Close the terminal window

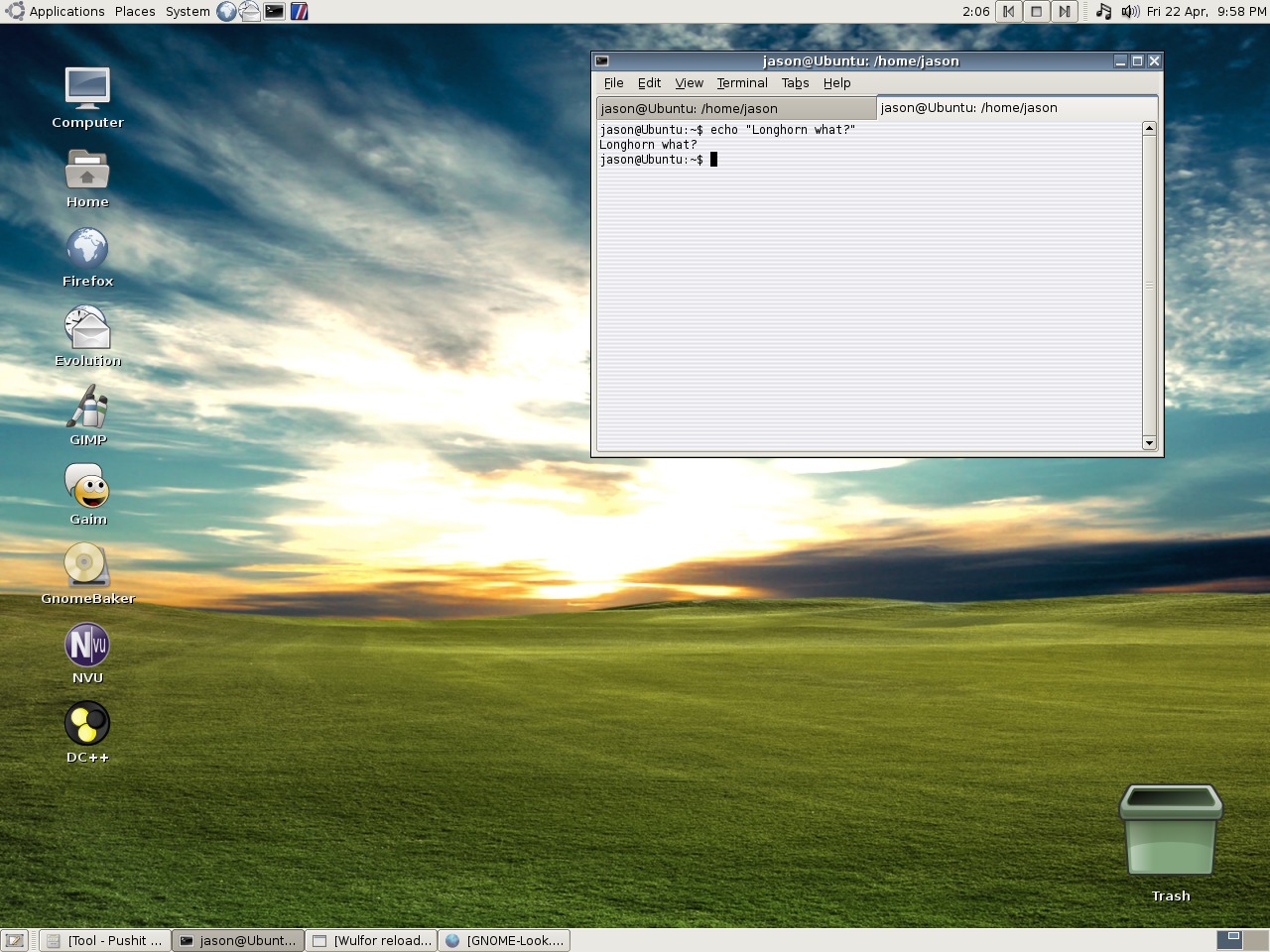tap(1154, 61)
